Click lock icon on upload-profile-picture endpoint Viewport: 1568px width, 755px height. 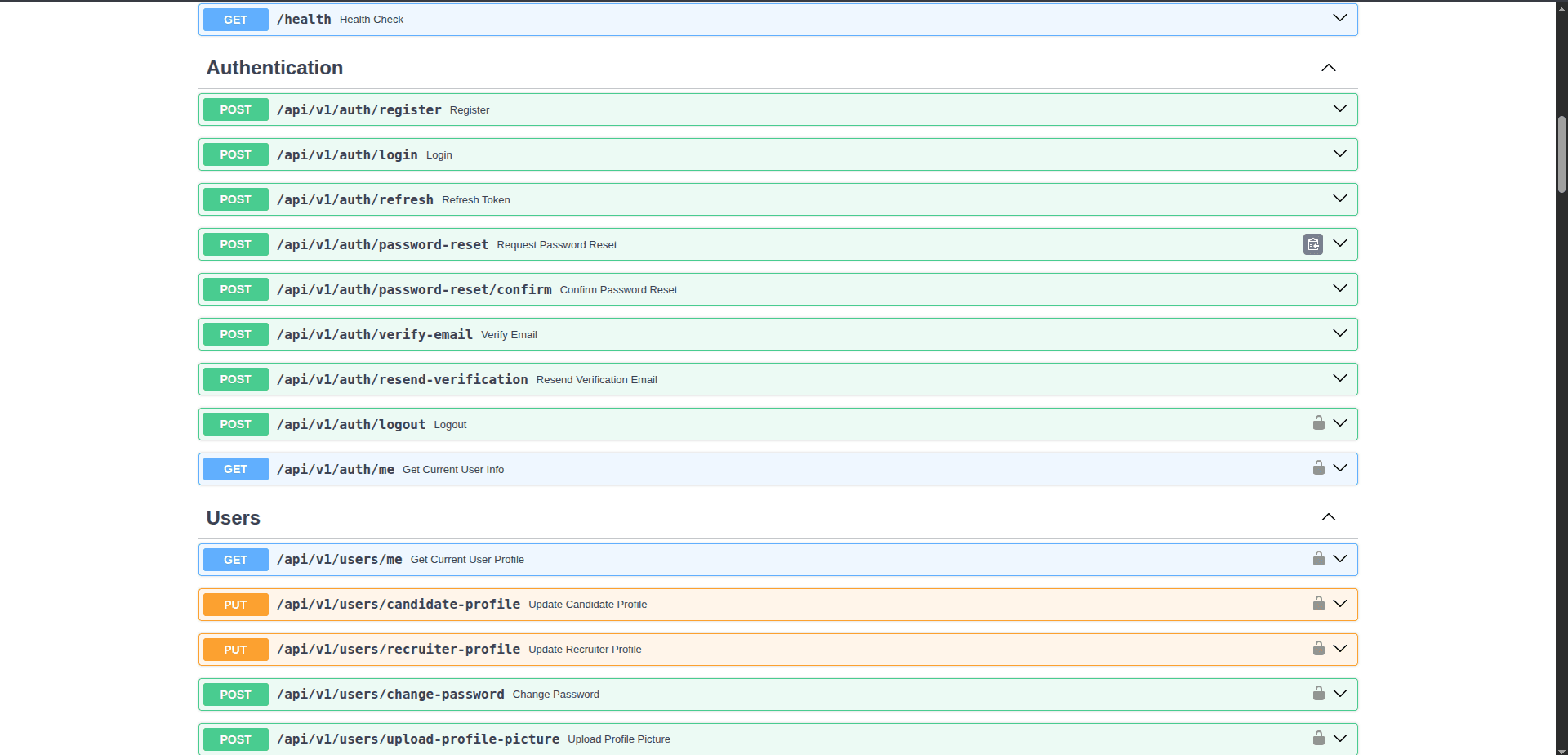pos(1318,739)
